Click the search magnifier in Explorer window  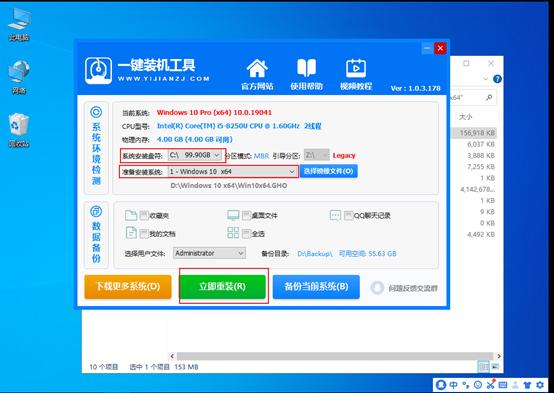point(489,97)
